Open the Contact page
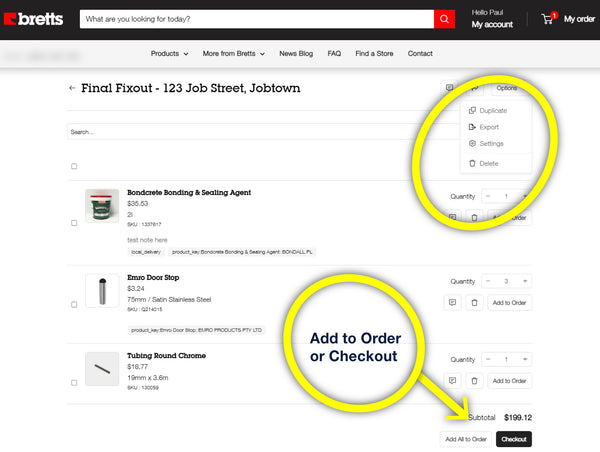Viewport: 600px width, 452px height. click(420, 54)
